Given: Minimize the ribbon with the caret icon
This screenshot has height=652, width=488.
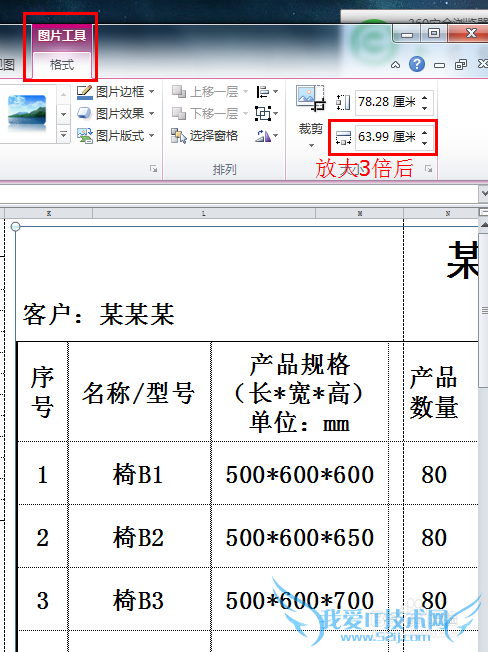Looking at the screenshot, I should (395, 65).
